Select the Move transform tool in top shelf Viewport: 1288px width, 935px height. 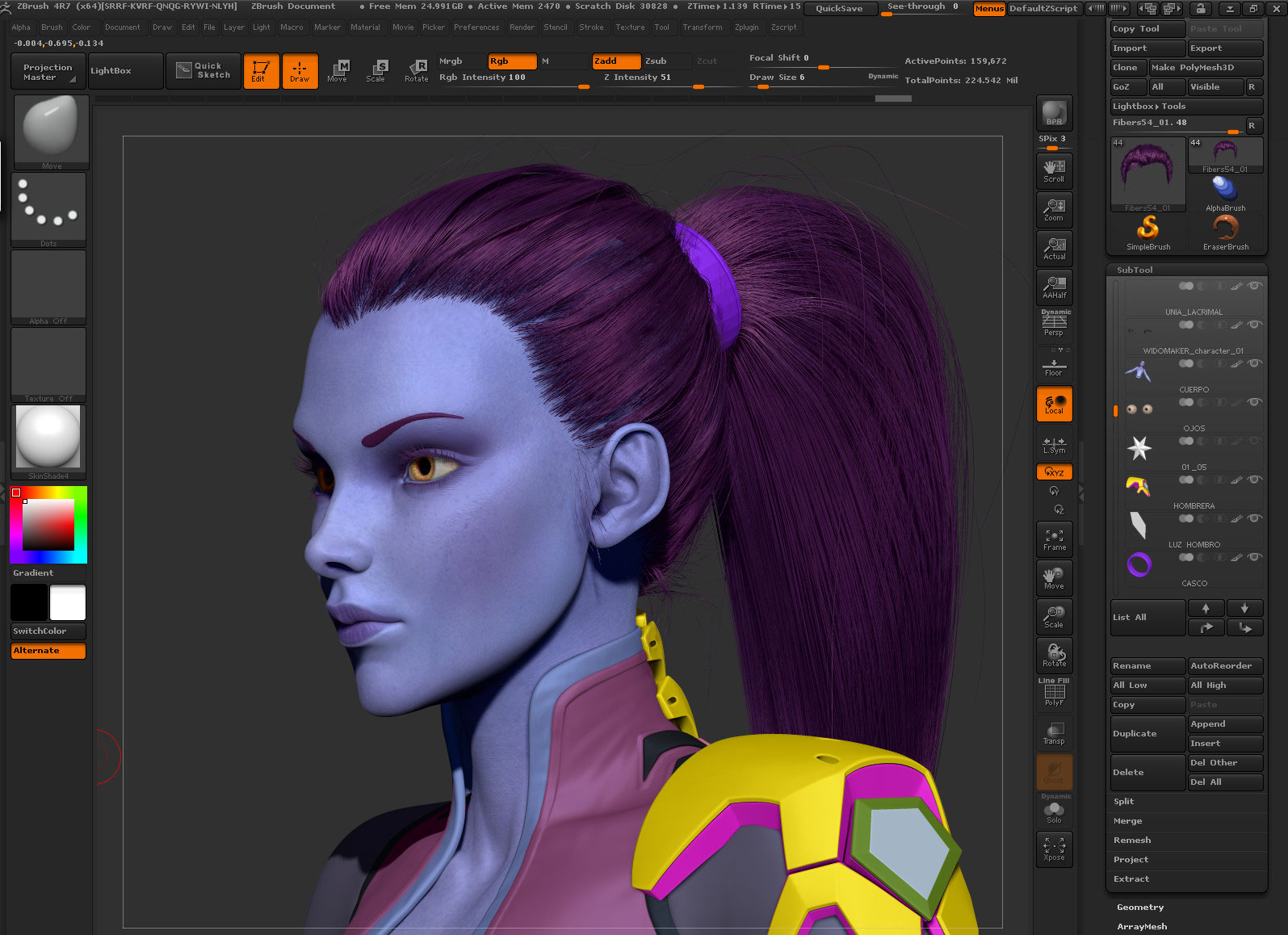click(x=338, y=71)
